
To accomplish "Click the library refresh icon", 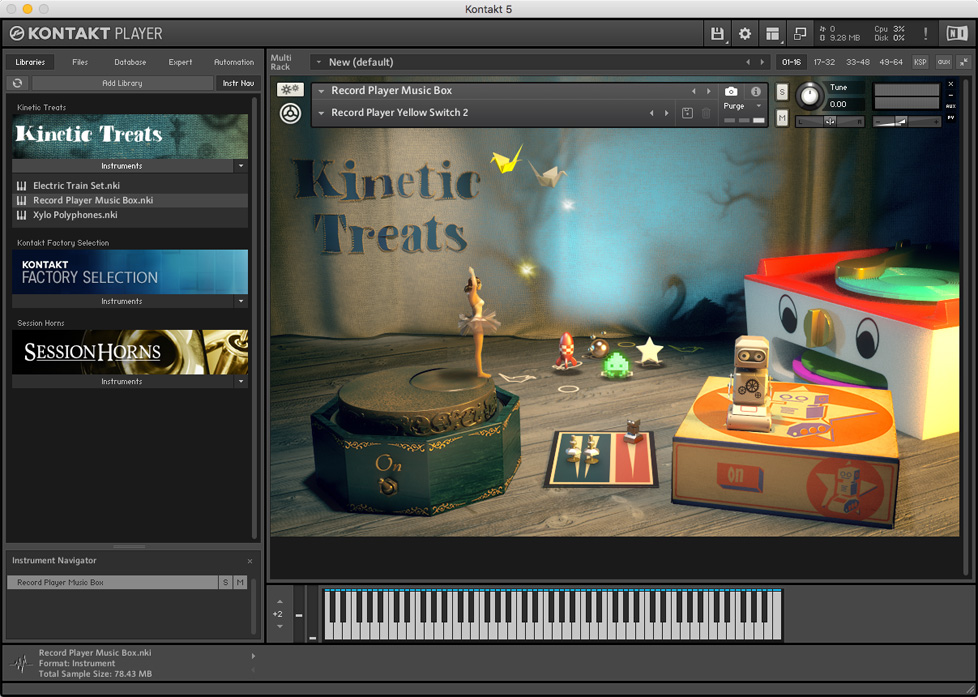I will (17, 83).
